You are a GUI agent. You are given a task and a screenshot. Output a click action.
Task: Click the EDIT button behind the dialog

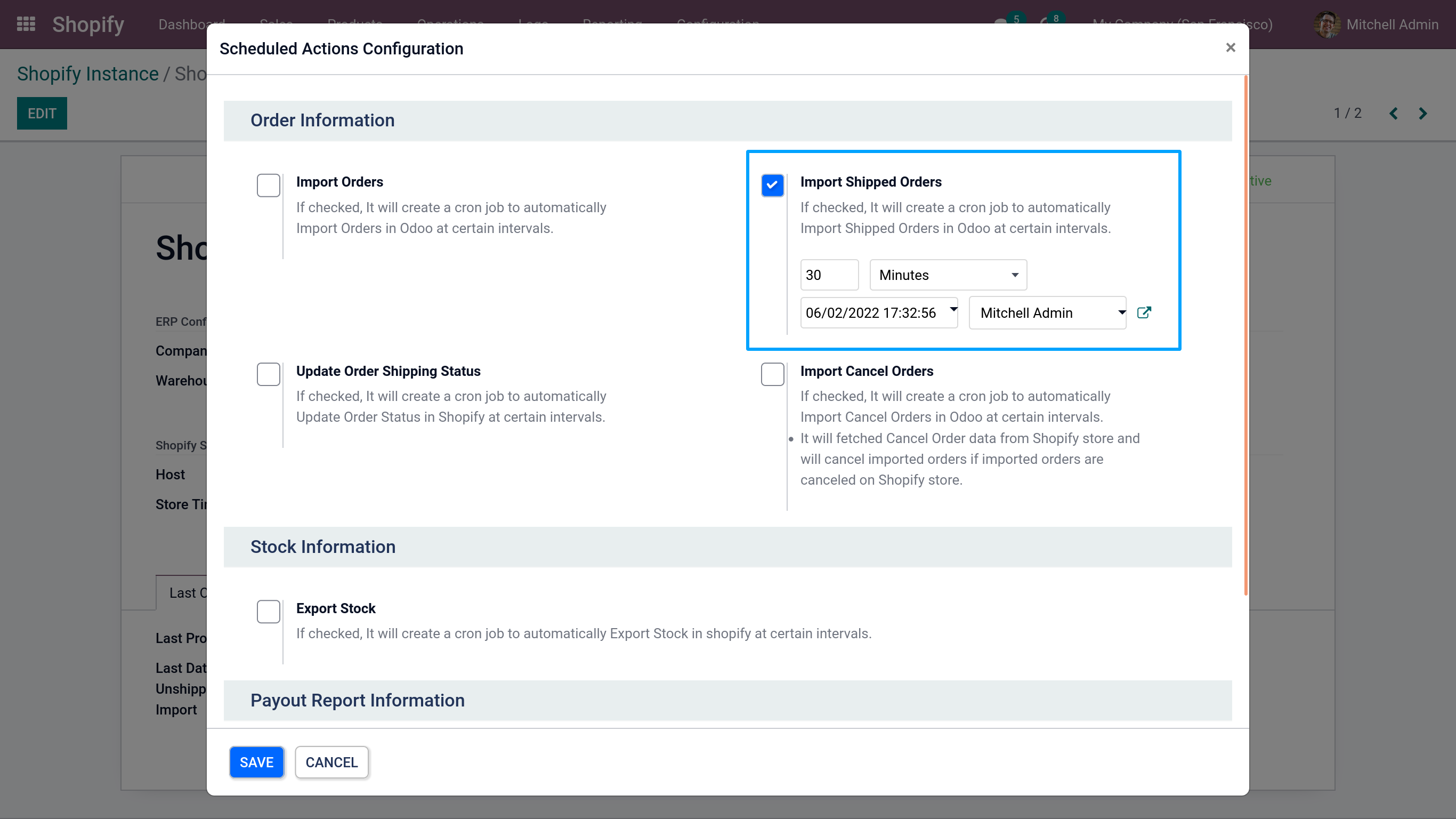tap(42, 113)
